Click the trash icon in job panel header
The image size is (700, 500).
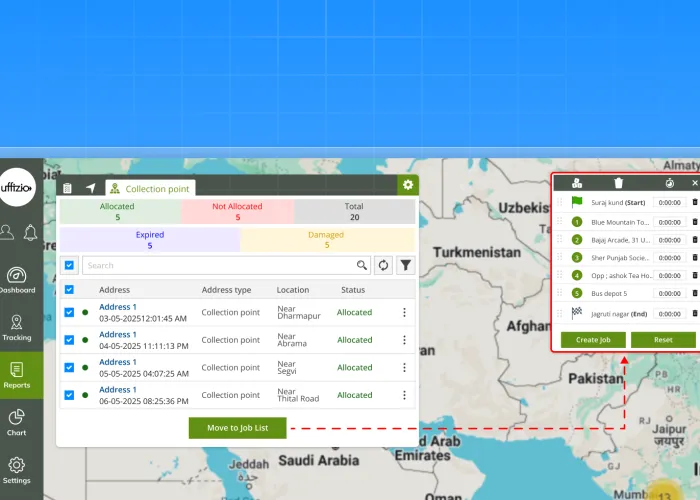pyautogui.click(x=618, y=183)
